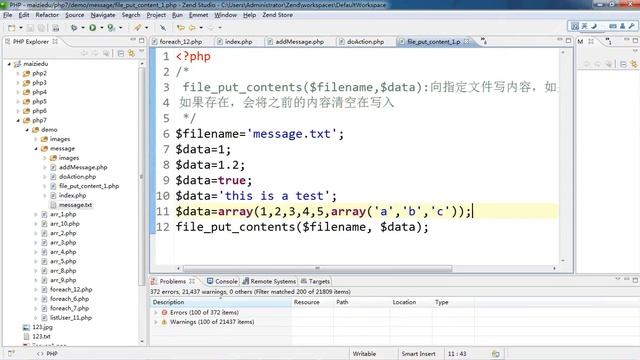Open the PHP Explorer view menu
The height and width of the screenshot is (360, 640).
[x=142, y=52]
